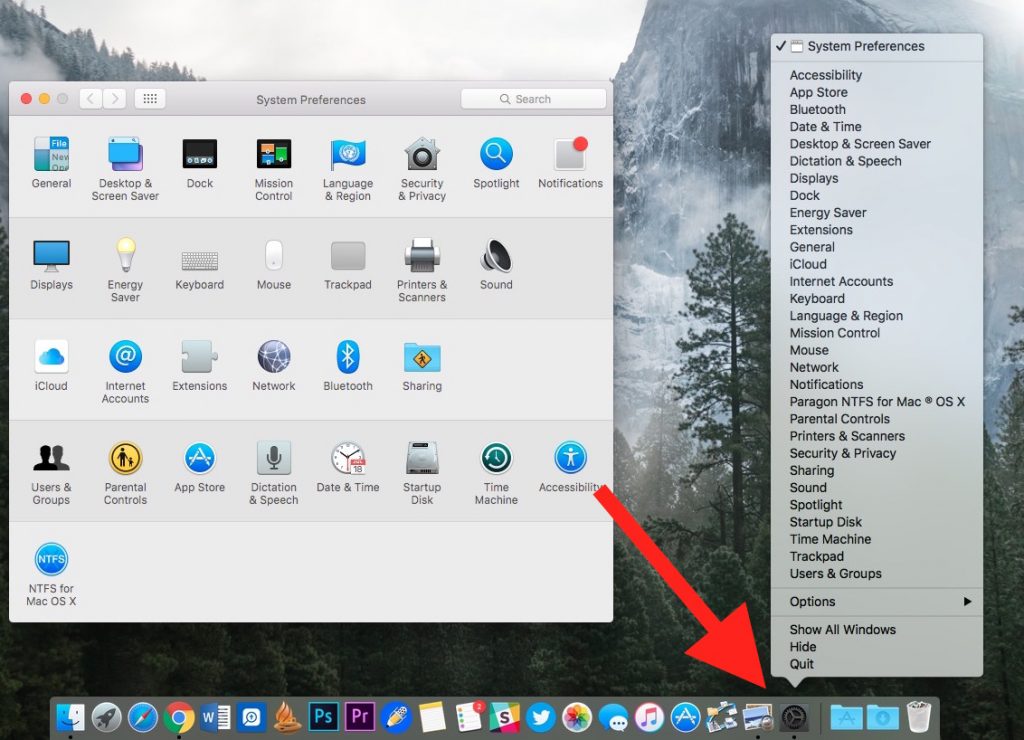Launch Microsoft Word from the Dock
1024x740 pixels.
point(215,718)
